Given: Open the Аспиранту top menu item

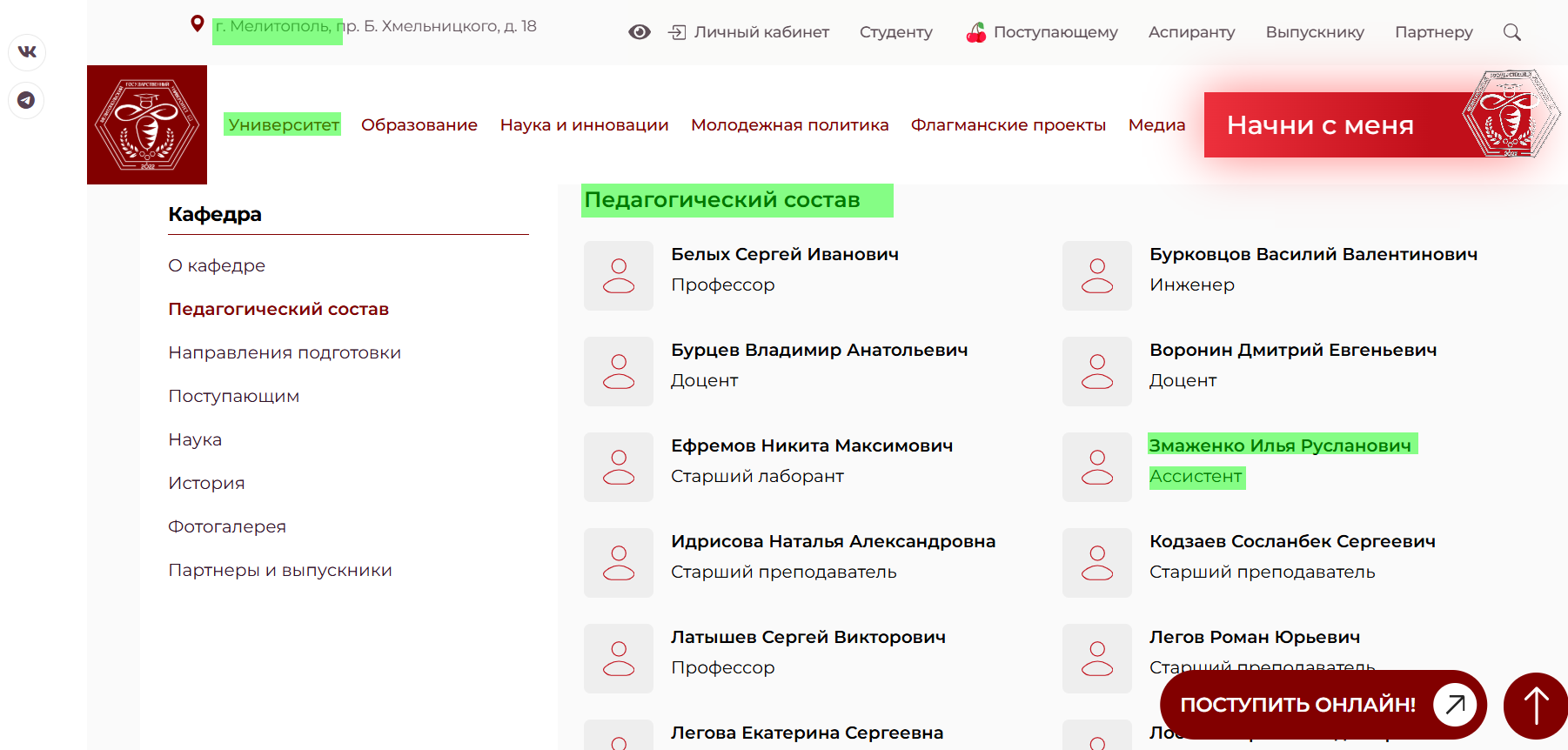Looking at the screenshot, I should tap(1191, 32).
